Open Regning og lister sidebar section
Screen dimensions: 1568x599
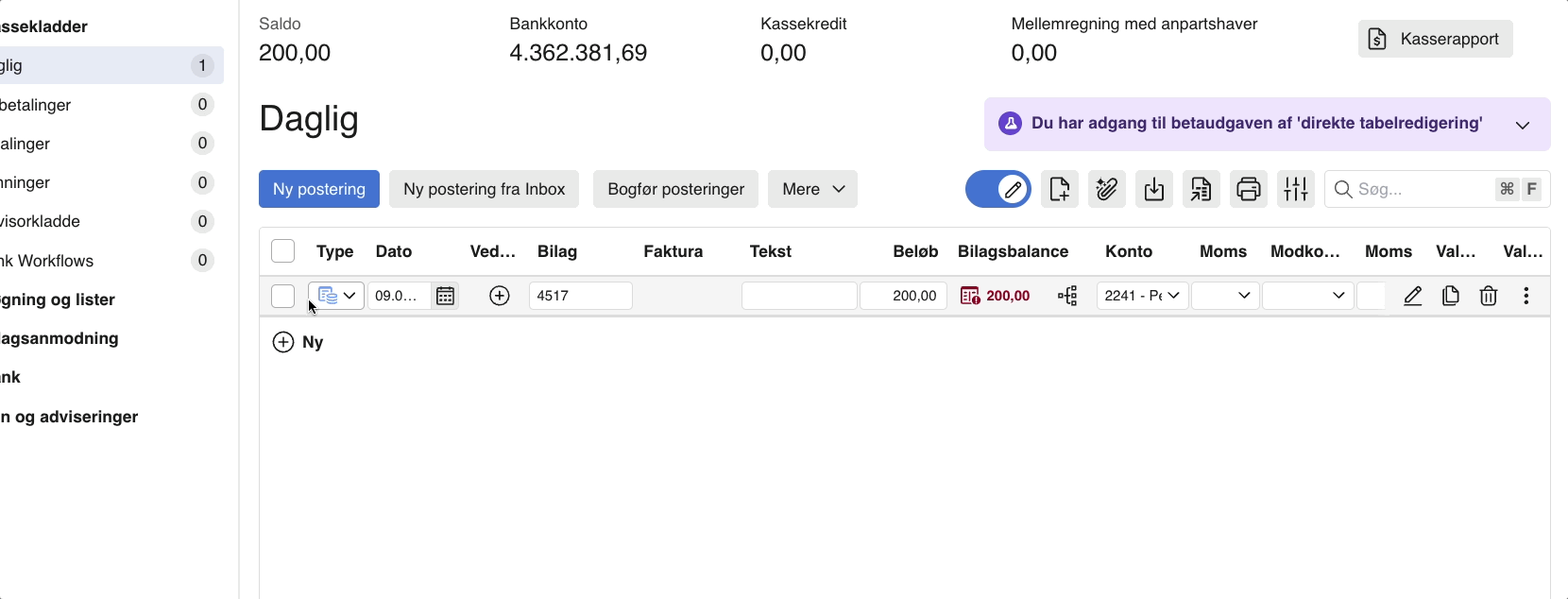[x=59, y=299]
